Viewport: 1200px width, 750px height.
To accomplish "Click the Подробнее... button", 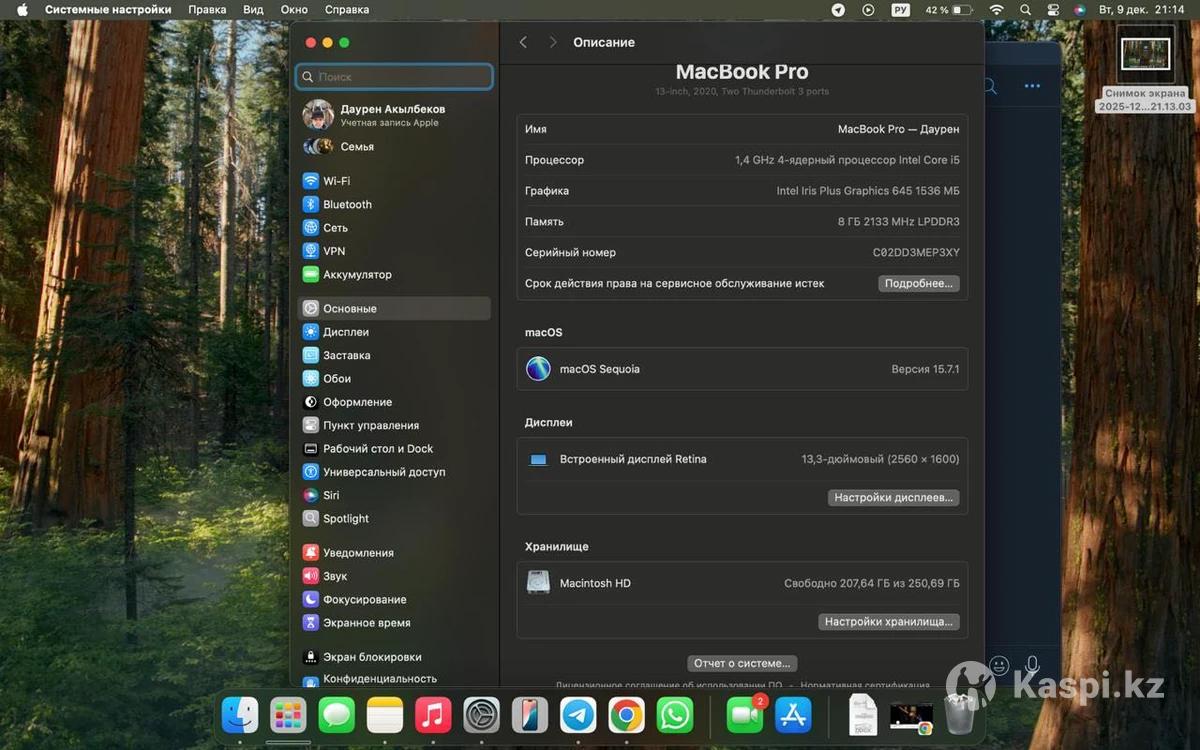I will pyautogui.click(x=918, y=283).
